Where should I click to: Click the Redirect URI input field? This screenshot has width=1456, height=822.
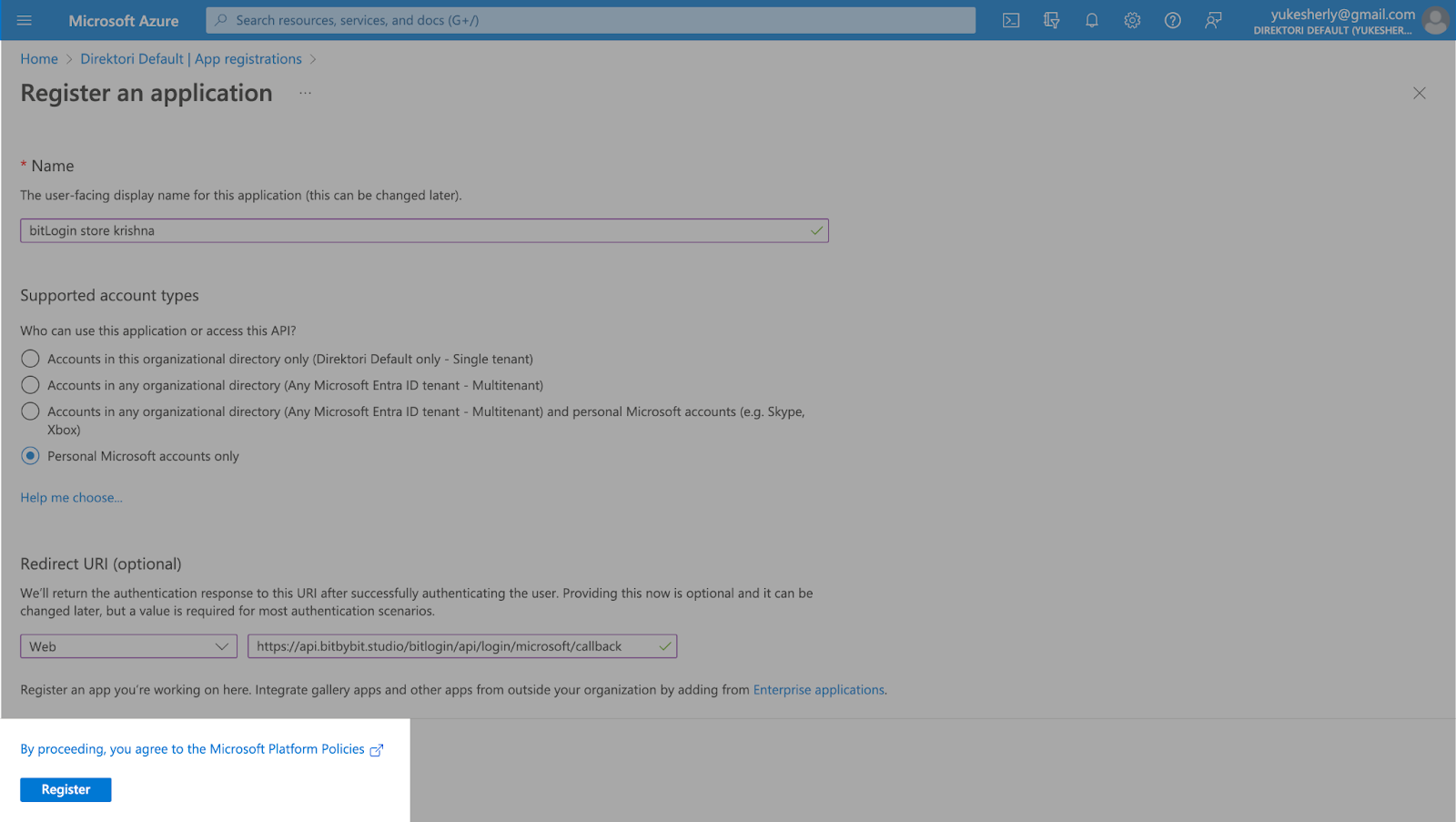462,646
